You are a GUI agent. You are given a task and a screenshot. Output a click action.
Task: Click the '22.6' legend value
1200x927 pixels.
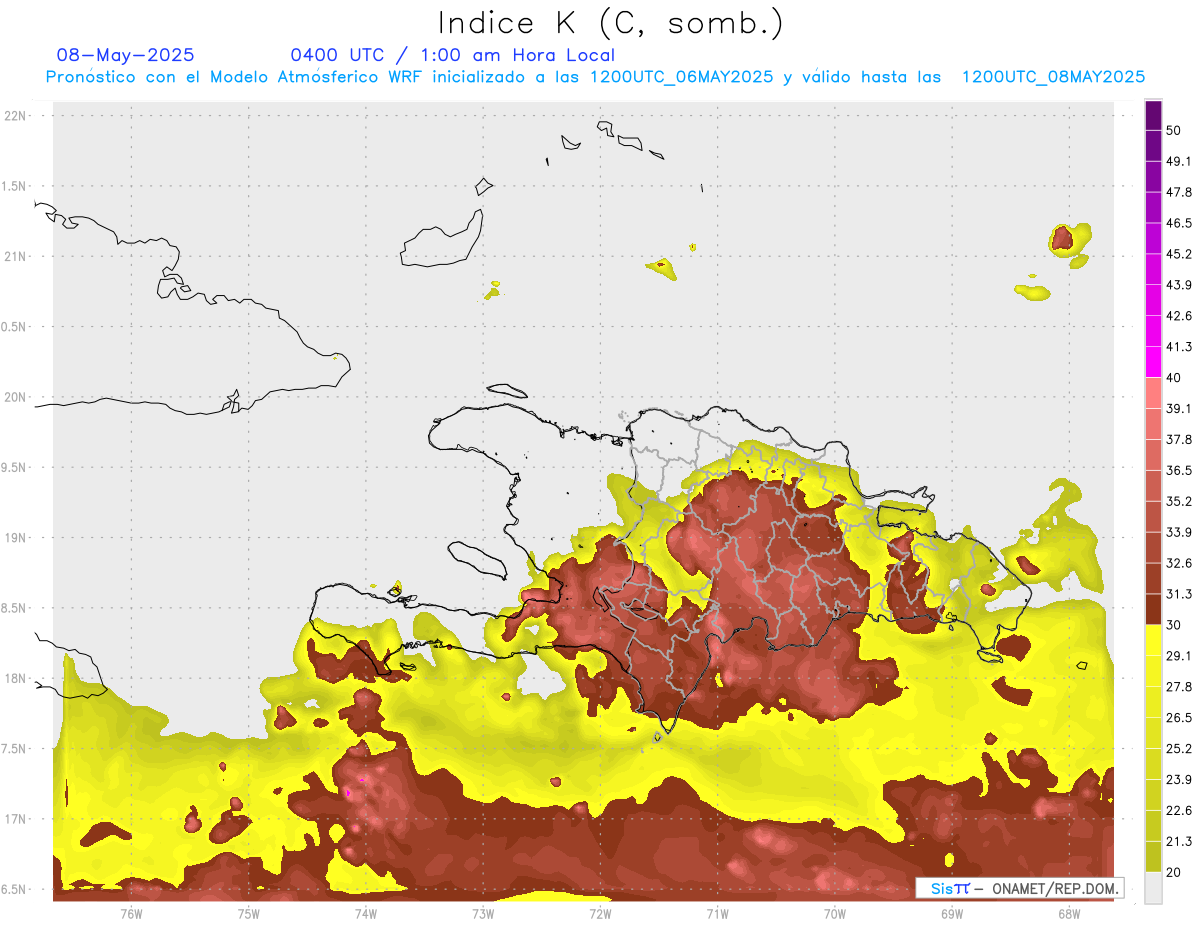[x=1179, y=811]
